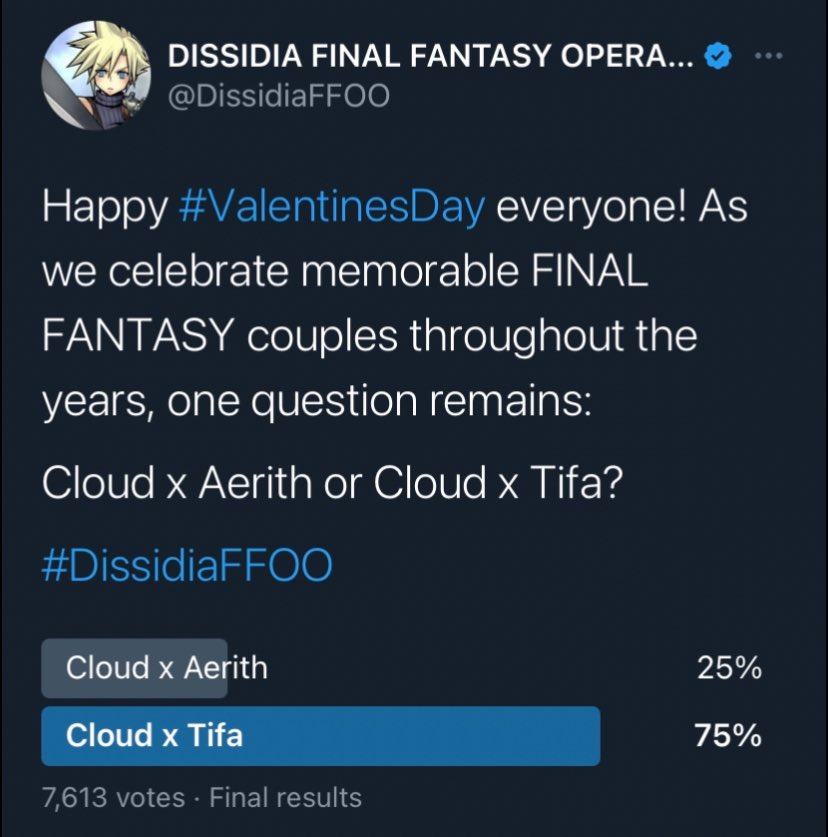The image size is (828, 837).
Task: Click the 'years, one question remains:' line
Action: click(x=317, y=401)
